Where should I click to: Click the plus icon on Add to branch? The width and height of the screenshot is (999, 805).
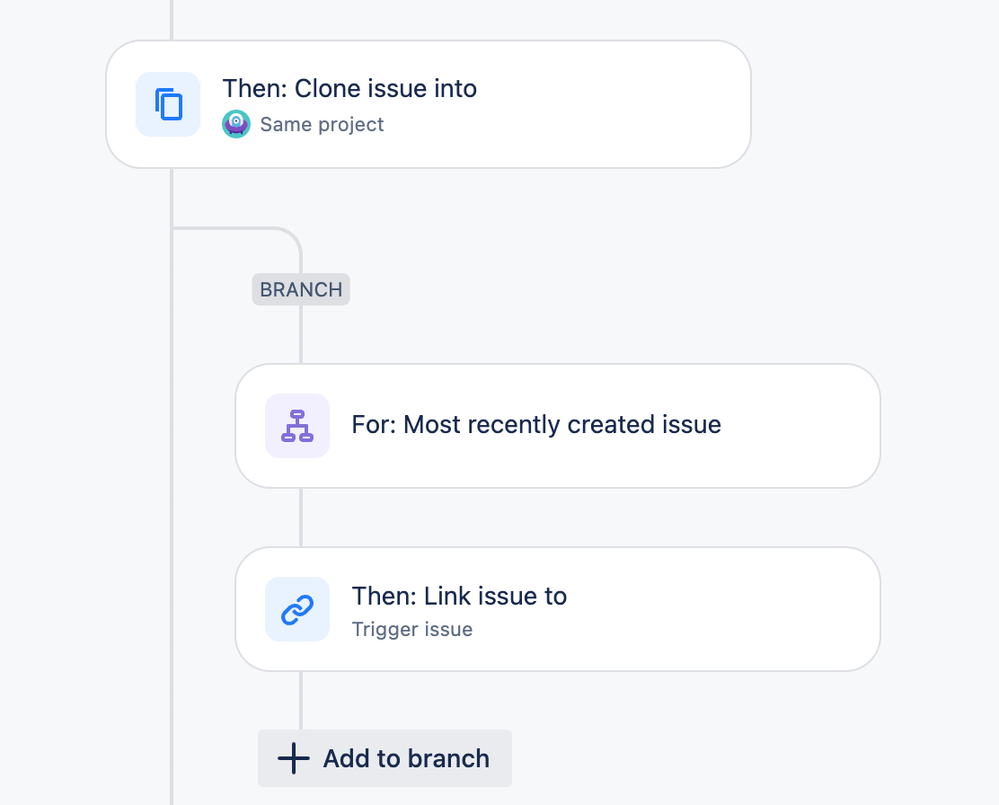pos(292,758)
